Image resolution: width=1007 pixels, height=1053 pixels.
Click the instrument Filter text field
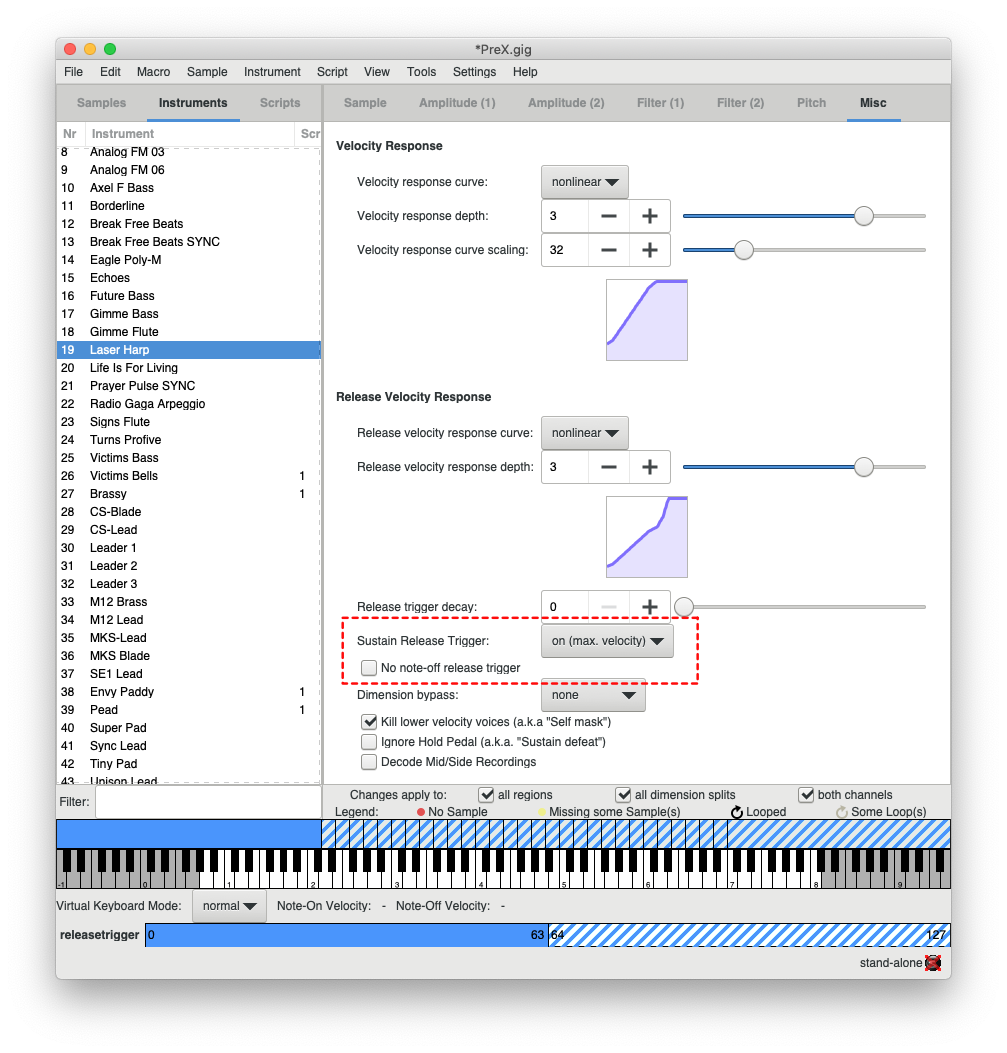tap(208, 802)
